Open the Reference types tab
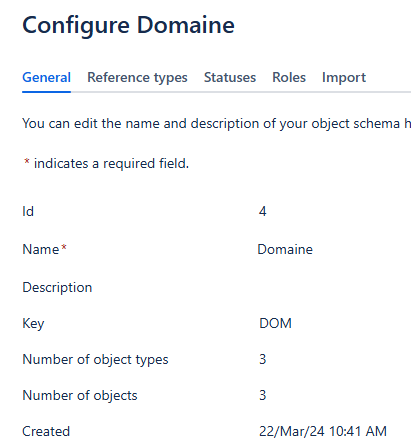This screenshot has height=446, width=411. (137, 78)
